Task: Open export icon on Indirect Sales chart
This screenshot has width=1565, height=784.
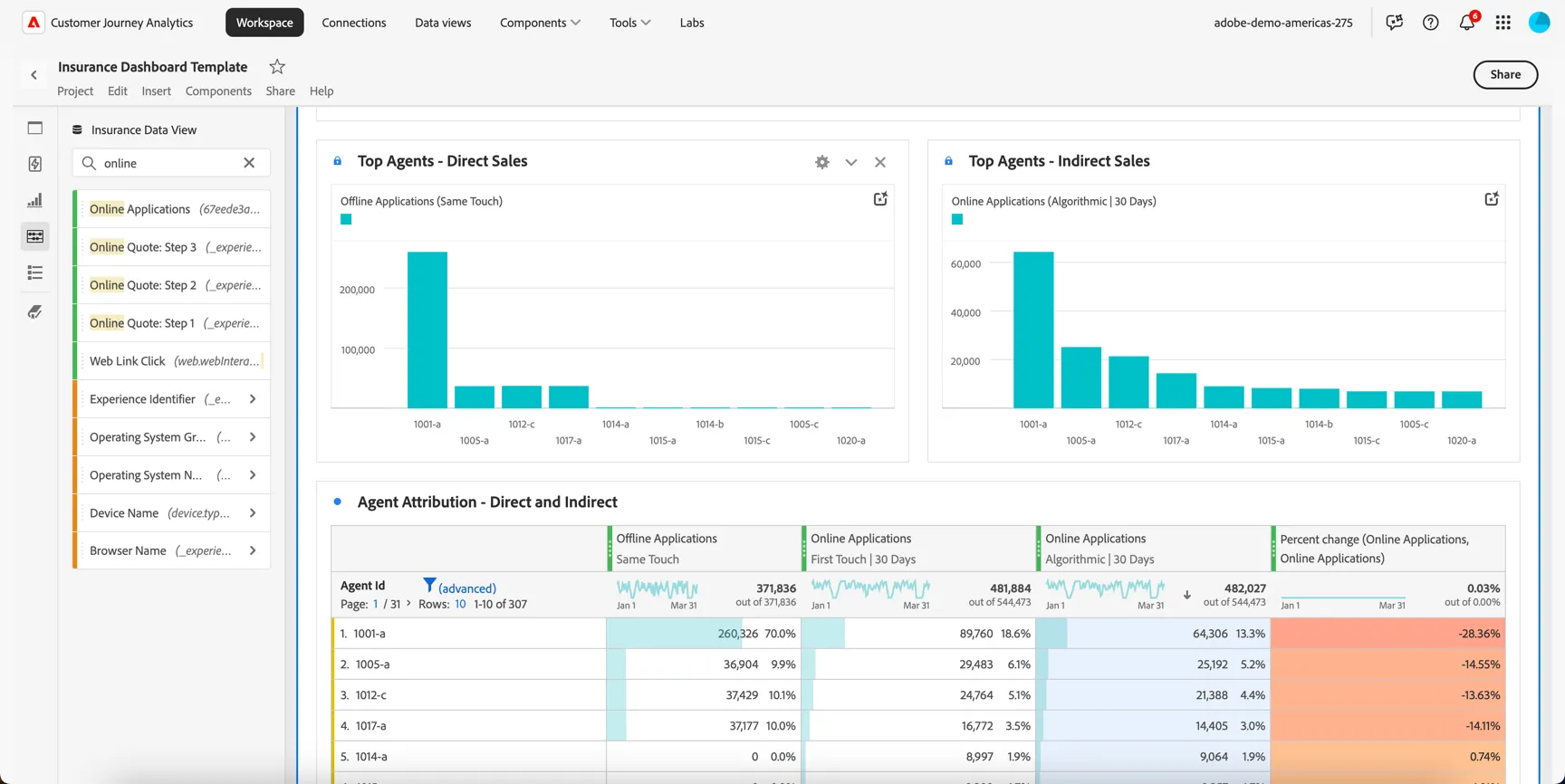Action: point(1492,199)
